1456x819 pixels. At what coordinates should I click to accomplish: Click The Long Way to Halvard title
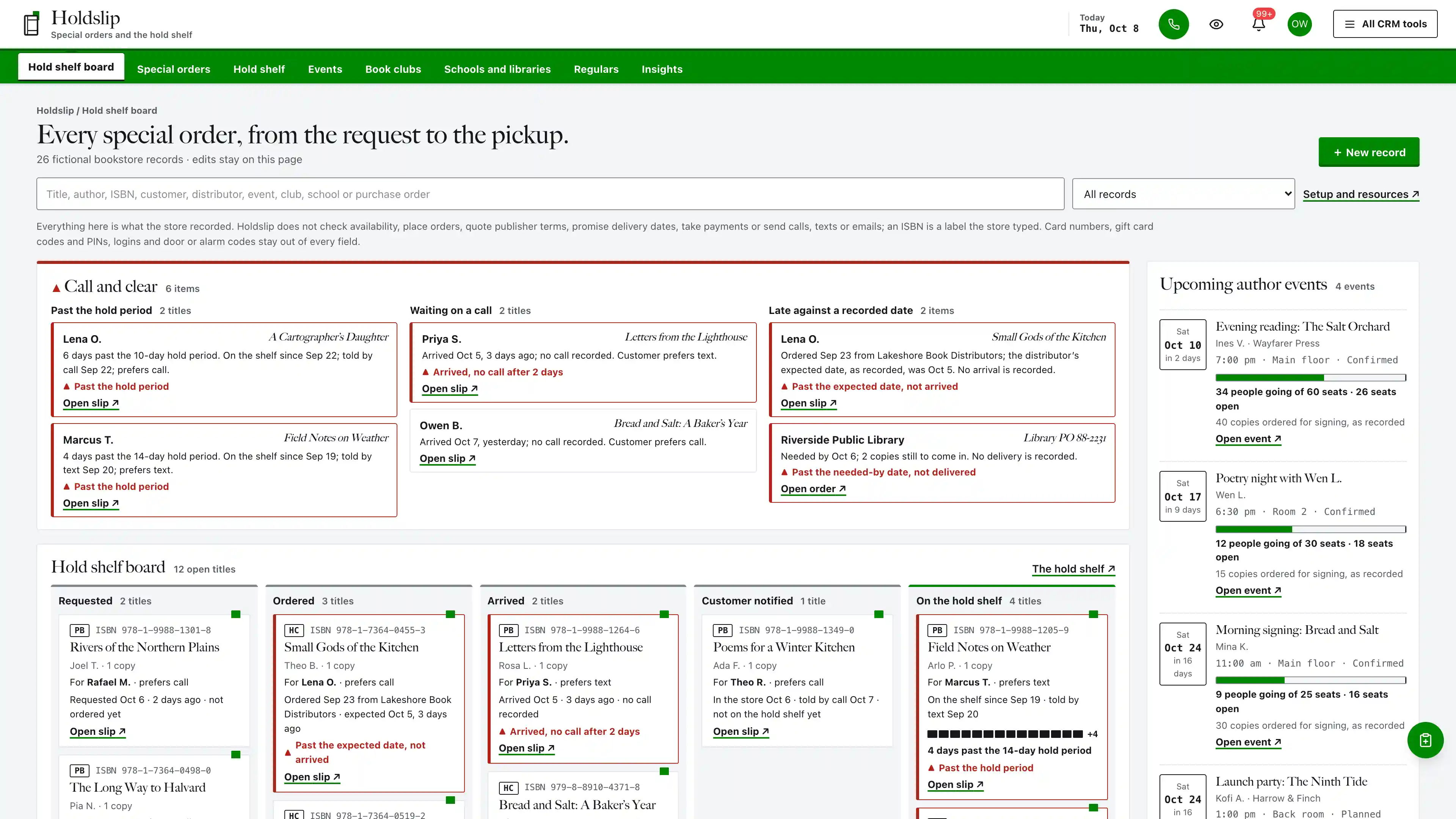(137, 788)
